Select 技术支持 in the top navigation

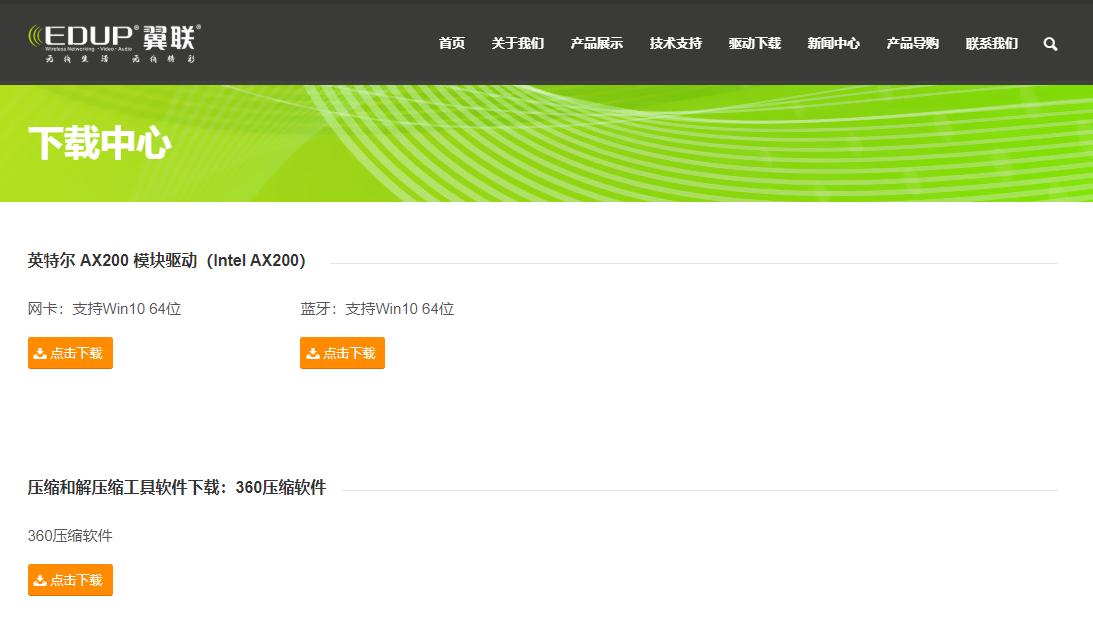[x=675, y=43]
